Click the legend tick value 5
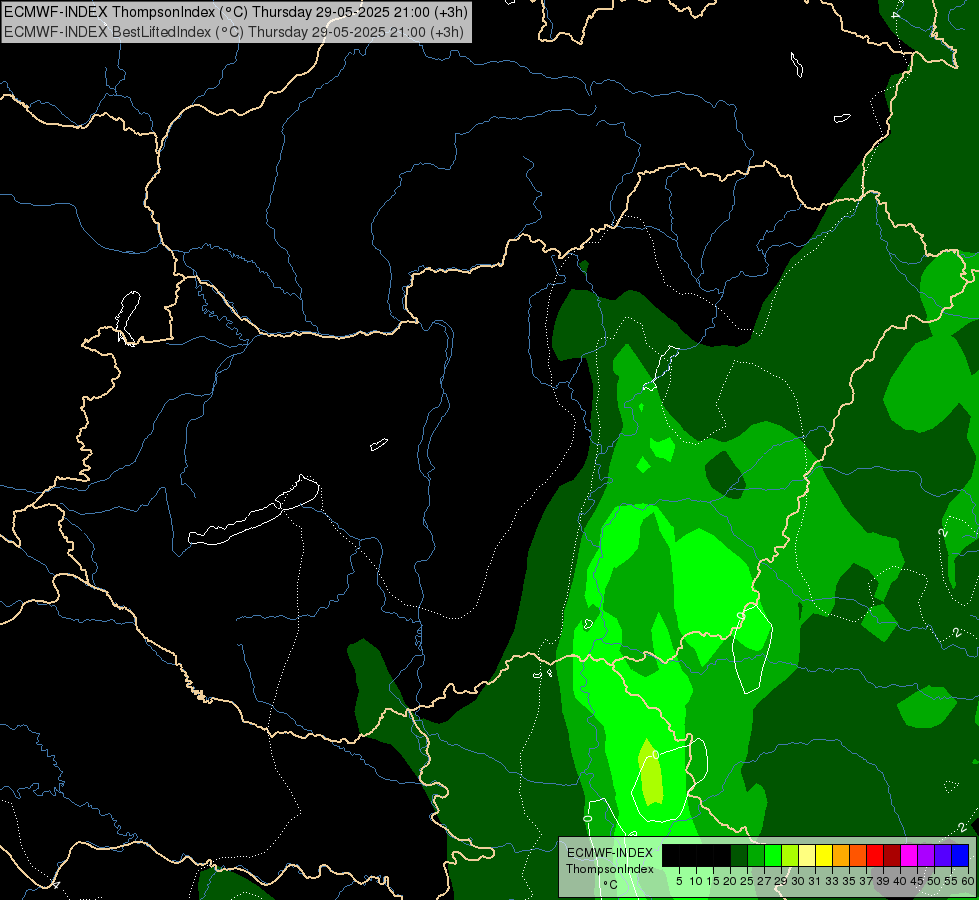Image resolution: width=979 pixels, height=900 pixels. point(679,881)
